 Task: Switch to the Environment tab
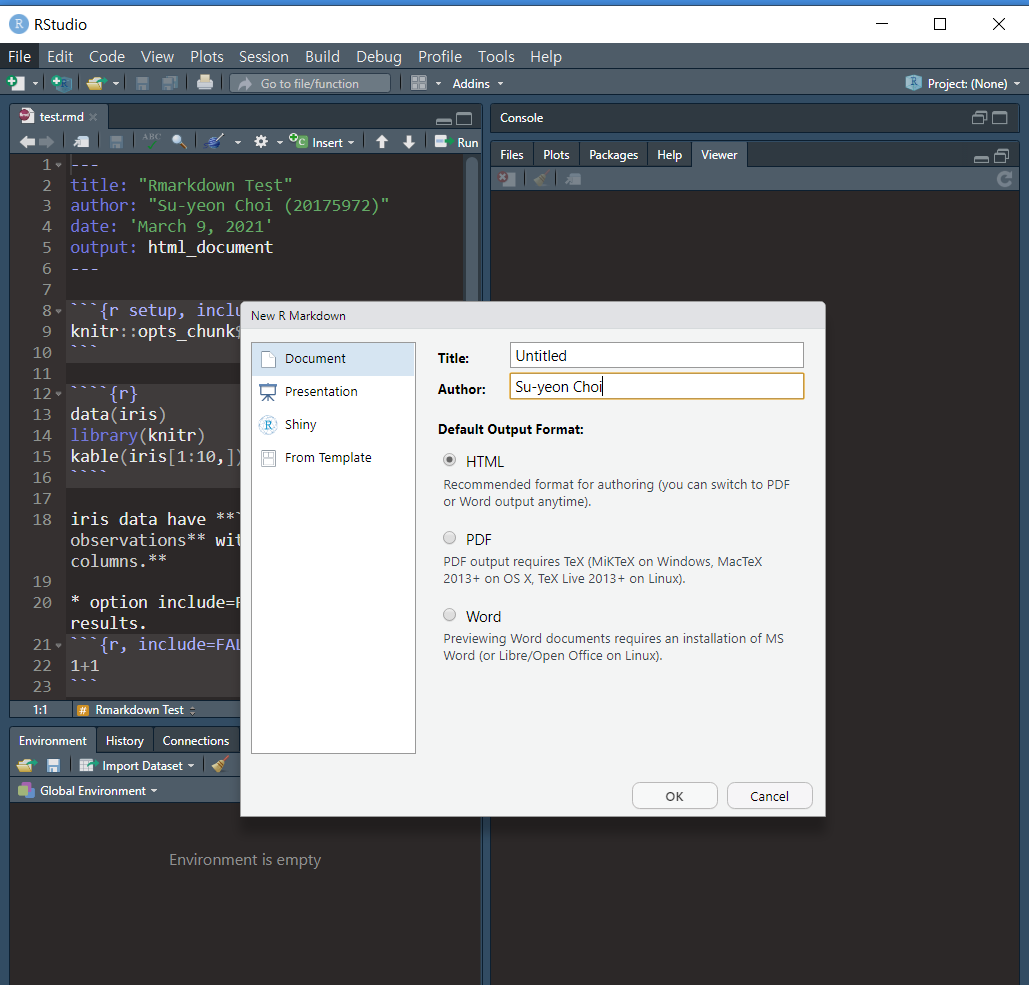(x=52, y=741)
